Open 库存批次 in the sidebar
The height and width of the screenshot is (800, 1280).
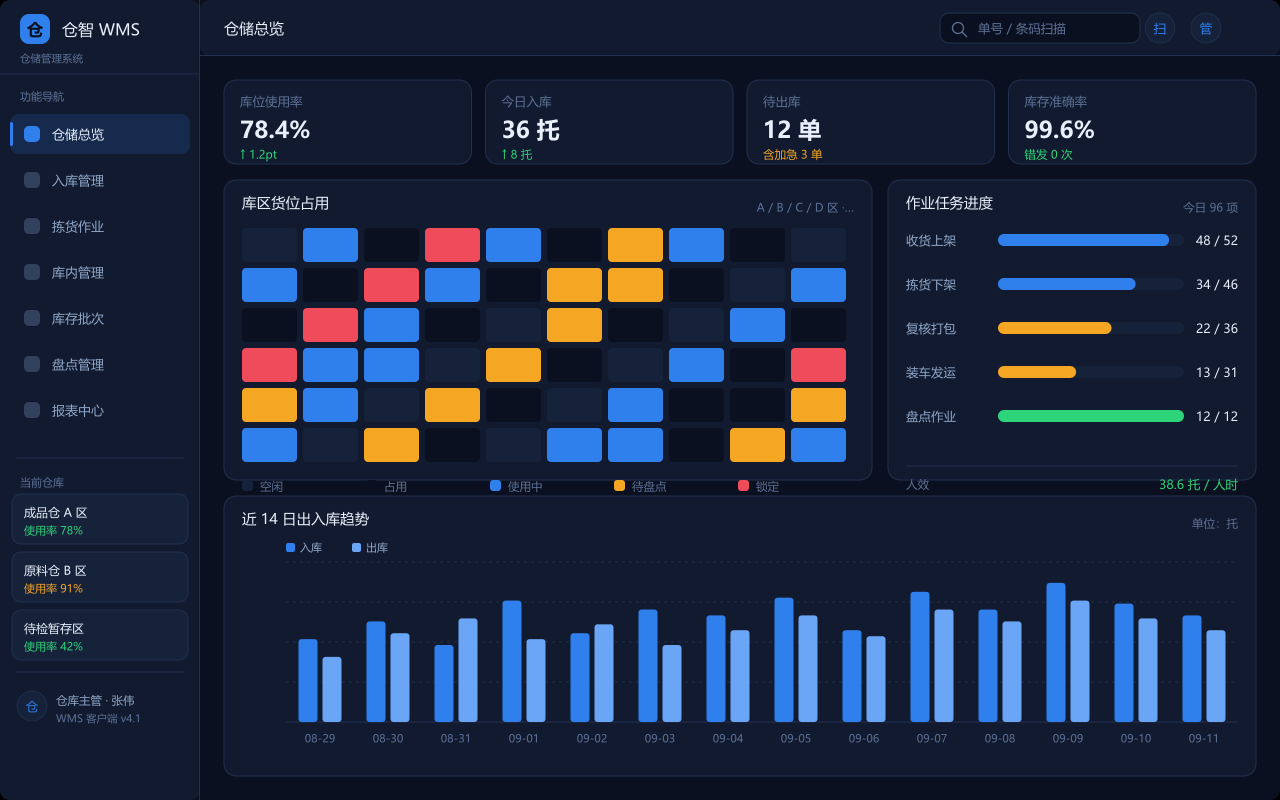pyautogui.click(x=100, y=318)
